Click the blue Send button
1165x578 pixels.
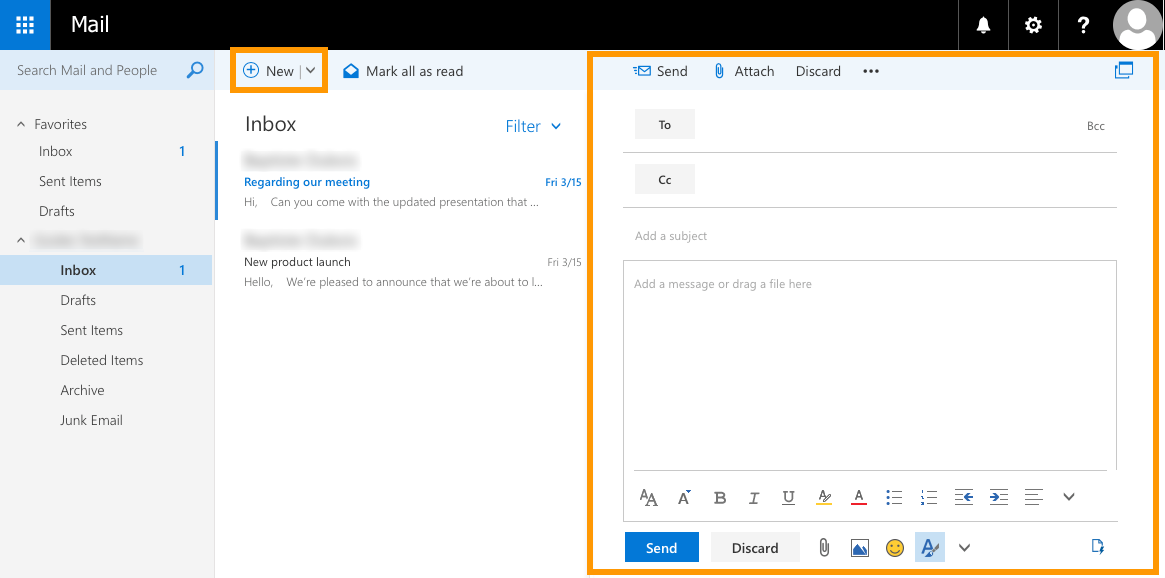pyautogui.click(x=661, y=548)
